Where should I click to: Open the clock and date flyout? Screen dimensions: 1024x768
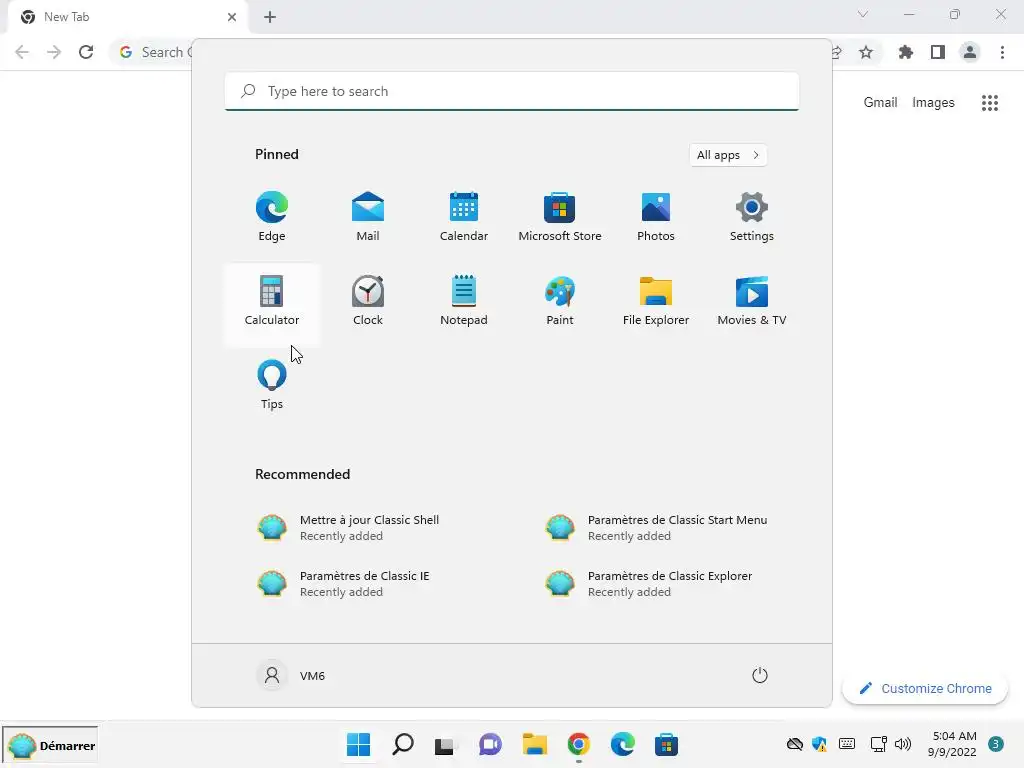pyautogui.click(x=952, y=744)
